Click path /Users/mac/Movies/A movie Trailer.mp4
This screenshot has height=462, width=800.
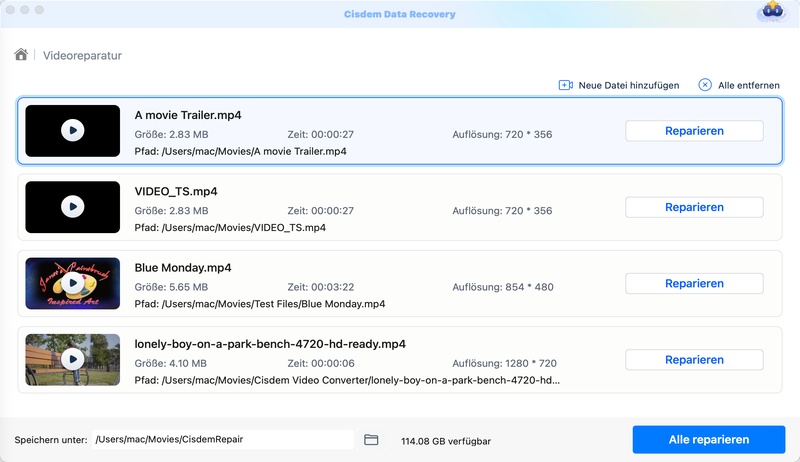pos(254,151)
